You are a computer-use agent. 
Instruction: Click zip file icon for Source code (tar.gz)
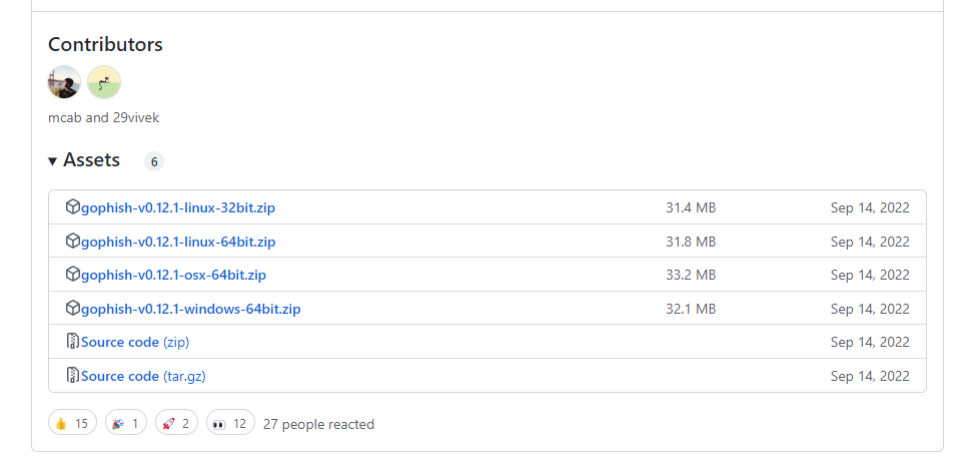pos(73,376)
